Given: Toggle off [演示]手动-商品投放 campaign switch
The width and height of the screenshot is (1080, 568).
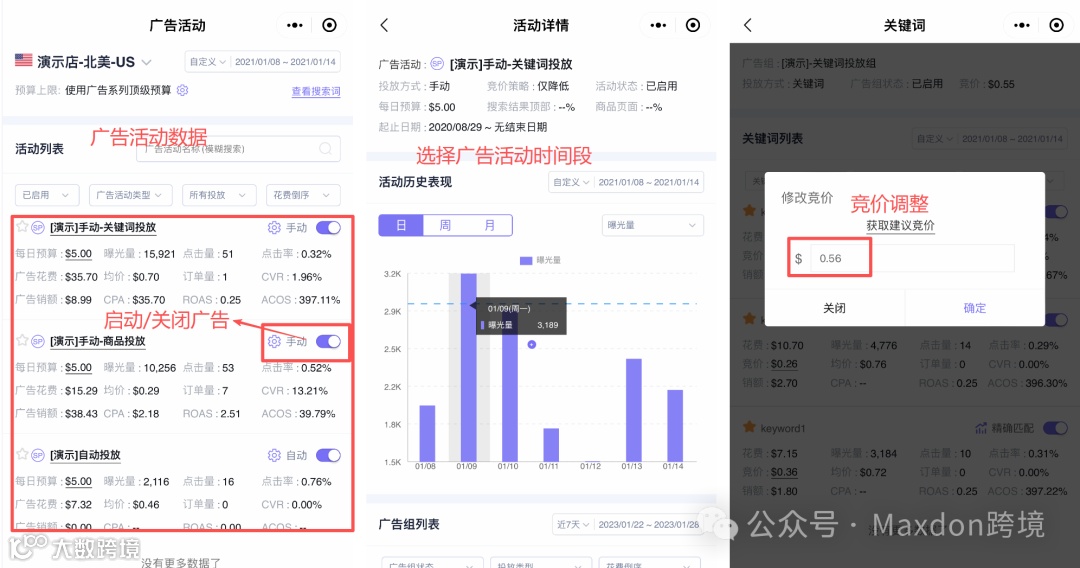Looking at the screenshot, I should tap(329, 341).
